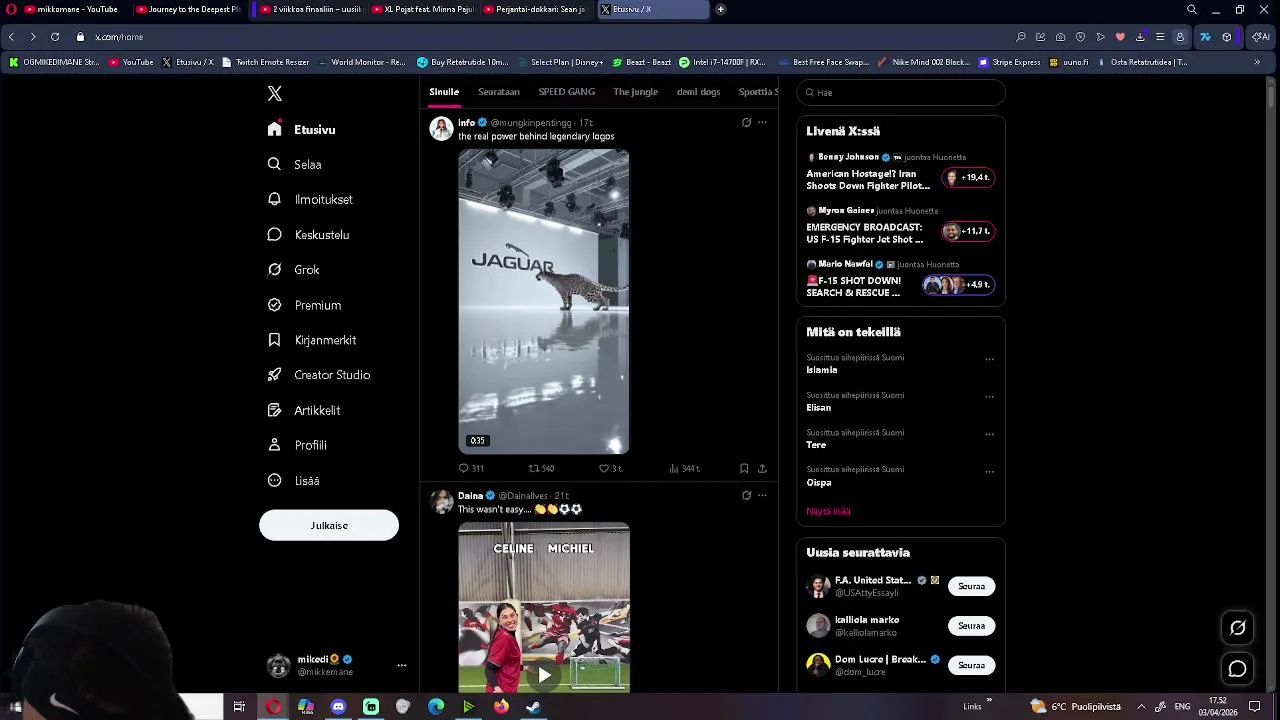
Task: Go back in browser
Action: (11, 37)
